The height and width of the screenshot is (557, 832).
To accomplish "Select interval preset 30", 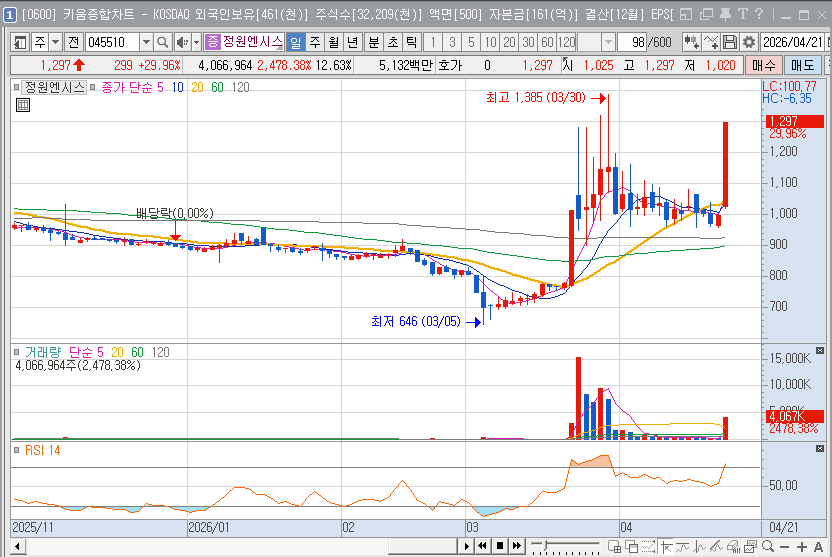I will click(528, 42).
